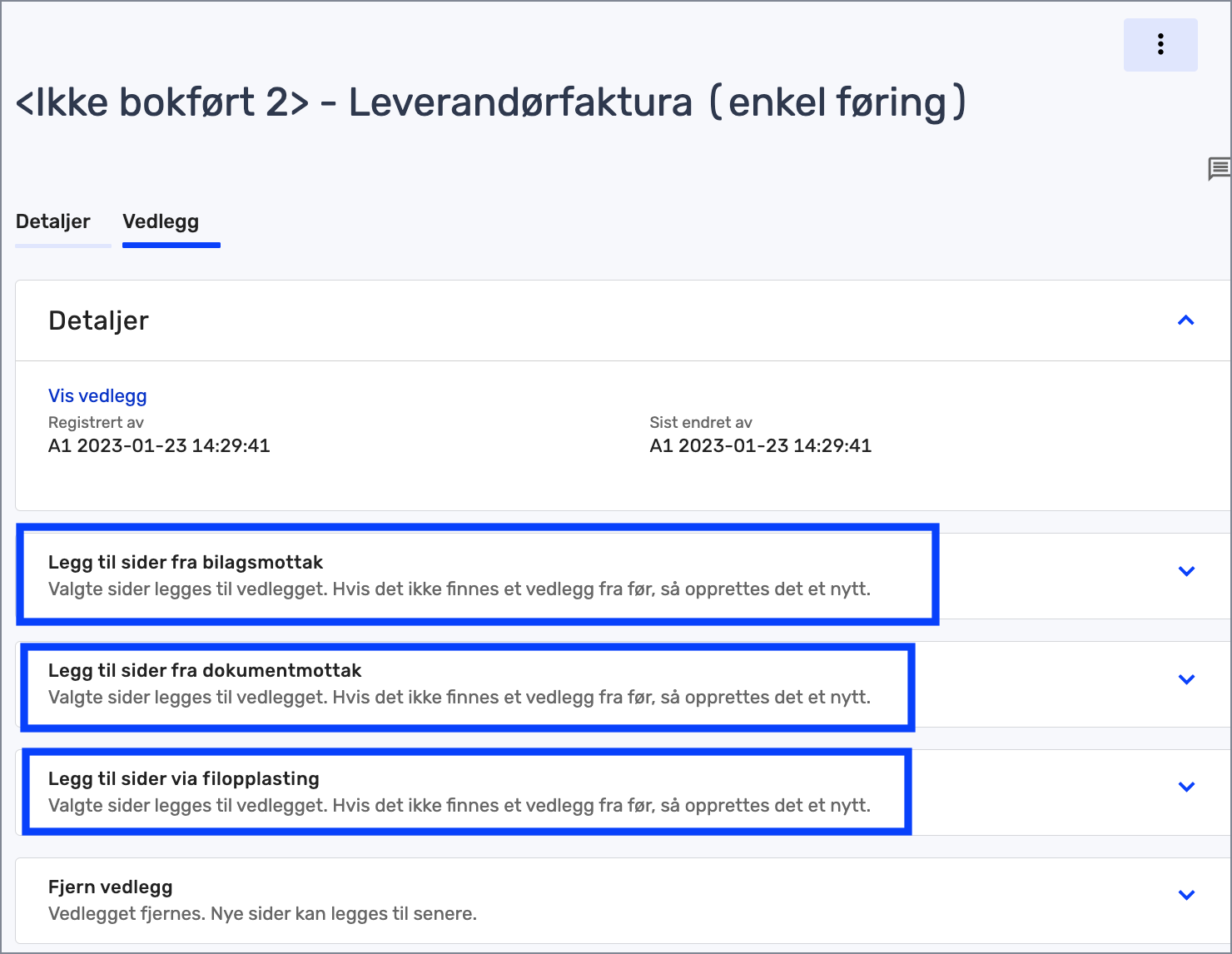Open the Vis vedlegg link

tap(97, 395)
